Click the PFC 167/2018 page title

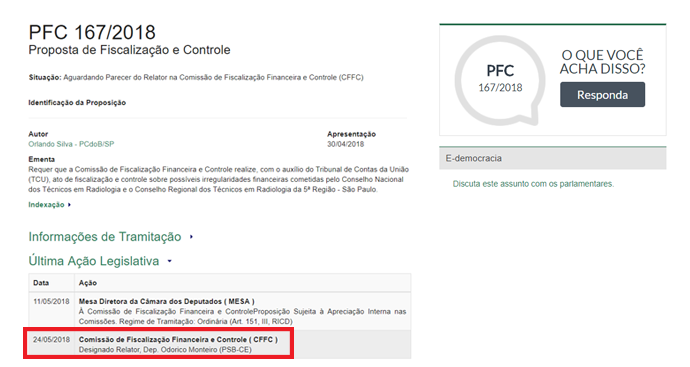[92, 33]
